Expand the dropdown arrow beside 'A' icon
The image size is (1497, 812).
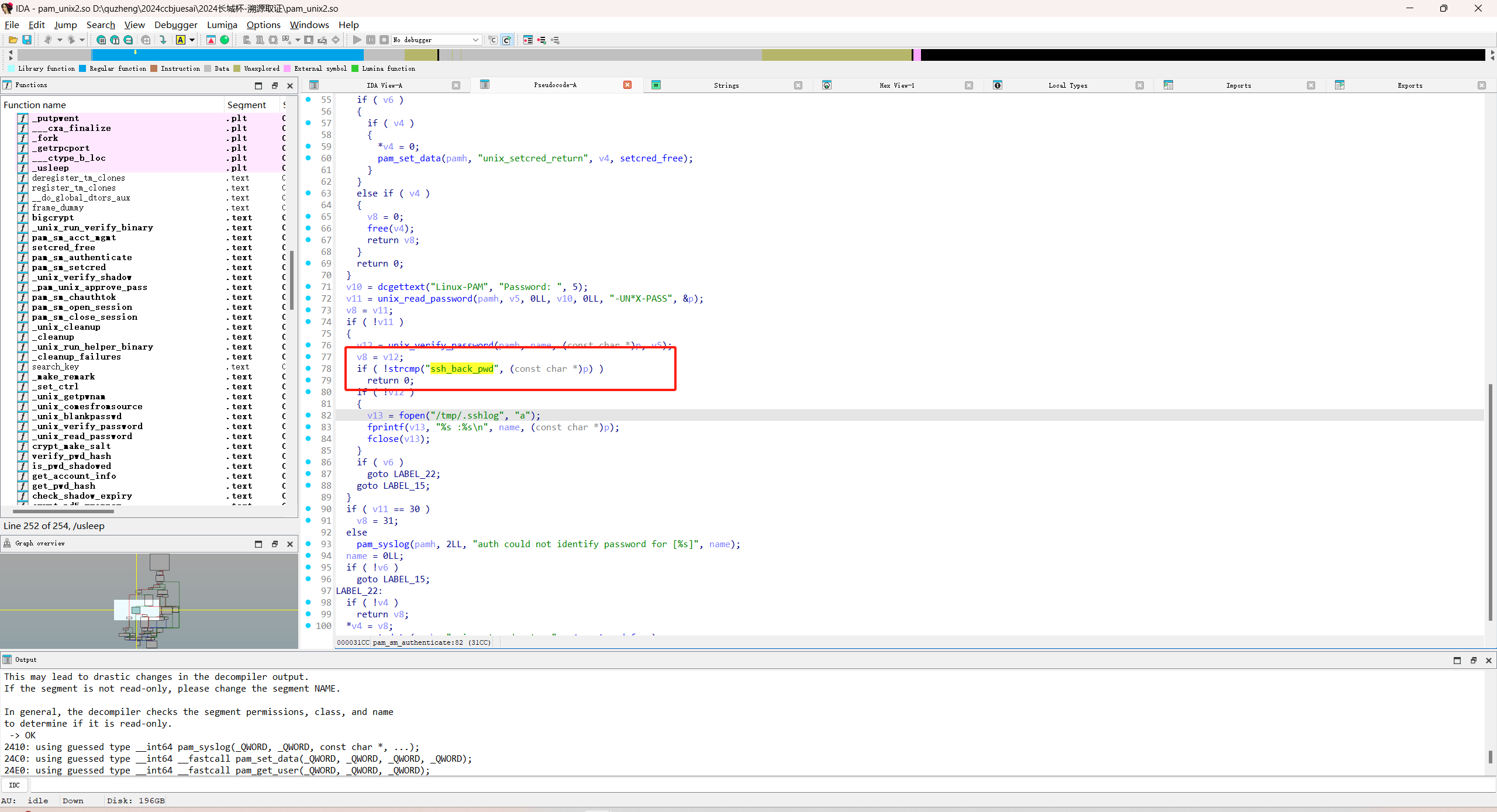pyautogui.click(x=192, y=40)
